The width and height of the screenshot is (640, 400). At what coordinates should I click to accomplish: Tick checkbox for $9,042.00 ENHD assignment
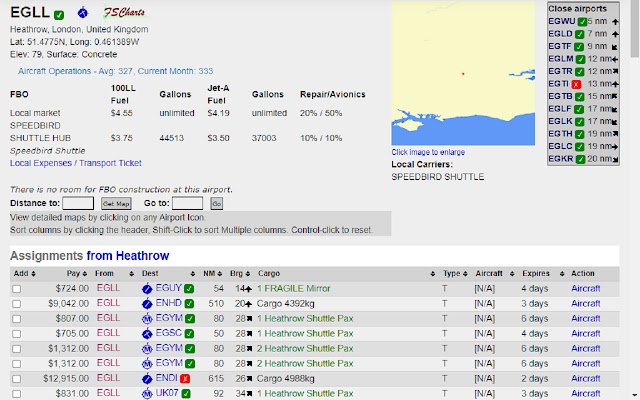(16, 304)
